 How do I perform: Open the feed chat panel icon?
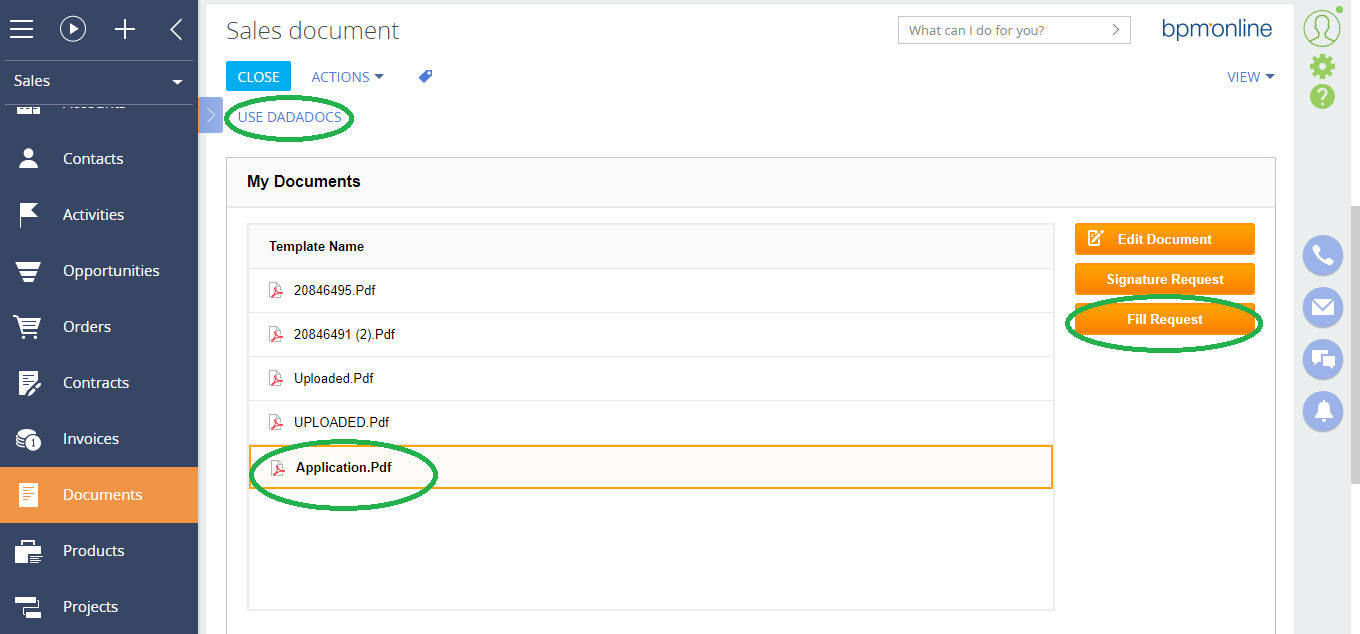tap(1322, 359)
